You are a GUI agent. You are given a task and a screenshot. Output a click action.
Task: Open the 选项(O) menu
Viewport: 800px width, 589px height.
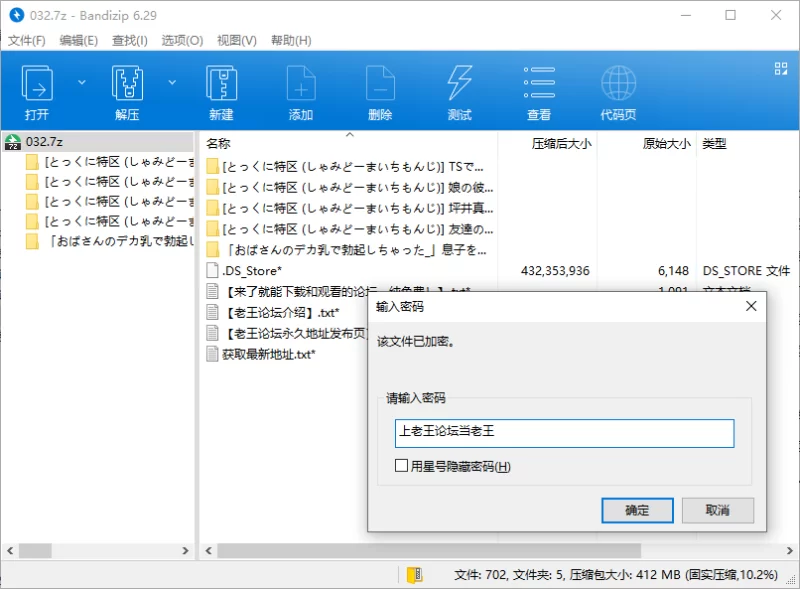pos(182,40)
